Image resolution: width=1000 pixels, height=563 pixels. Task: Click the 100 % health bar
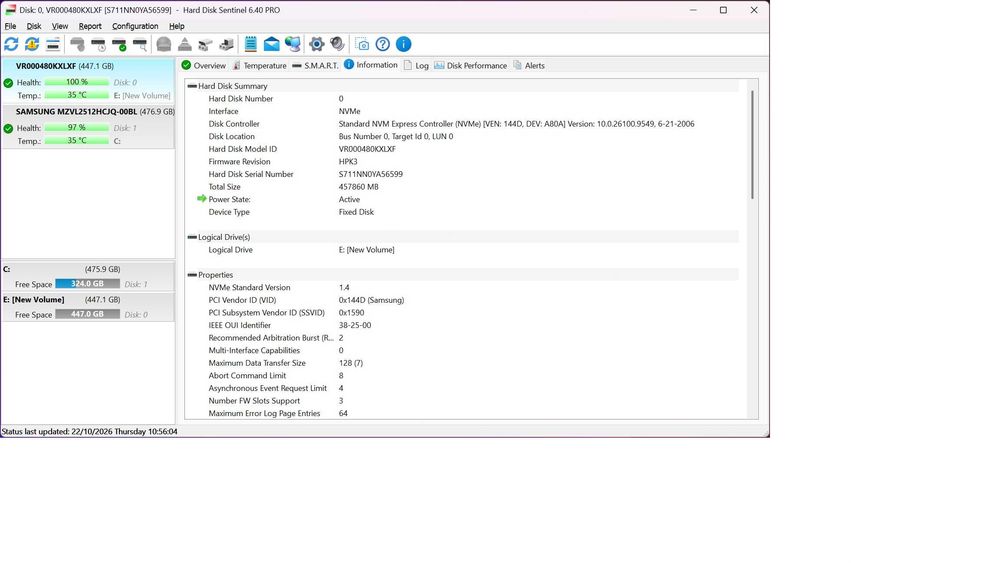pos(77,82)
